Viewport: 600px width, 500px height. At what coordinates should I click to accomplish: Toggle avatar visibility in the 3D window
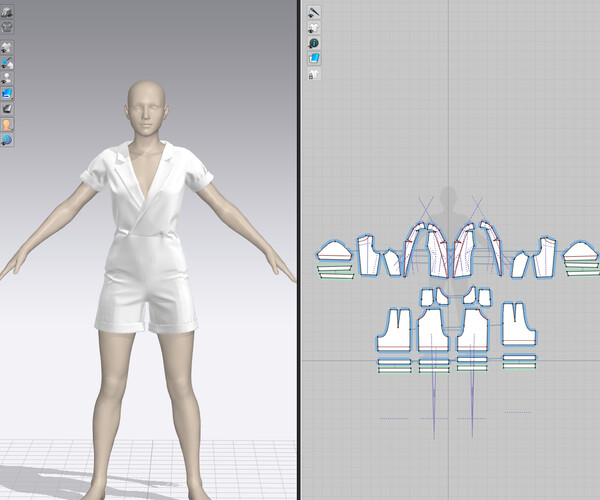tap(7, 78)
